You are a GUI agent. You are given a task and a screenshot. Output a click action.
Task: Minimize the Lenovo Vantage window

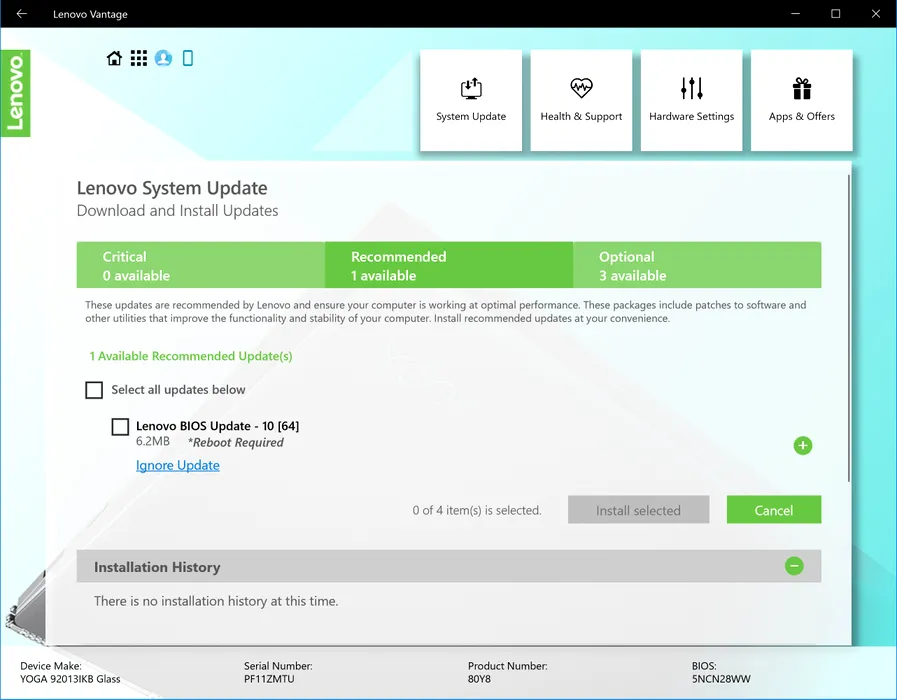coord(796,14)
